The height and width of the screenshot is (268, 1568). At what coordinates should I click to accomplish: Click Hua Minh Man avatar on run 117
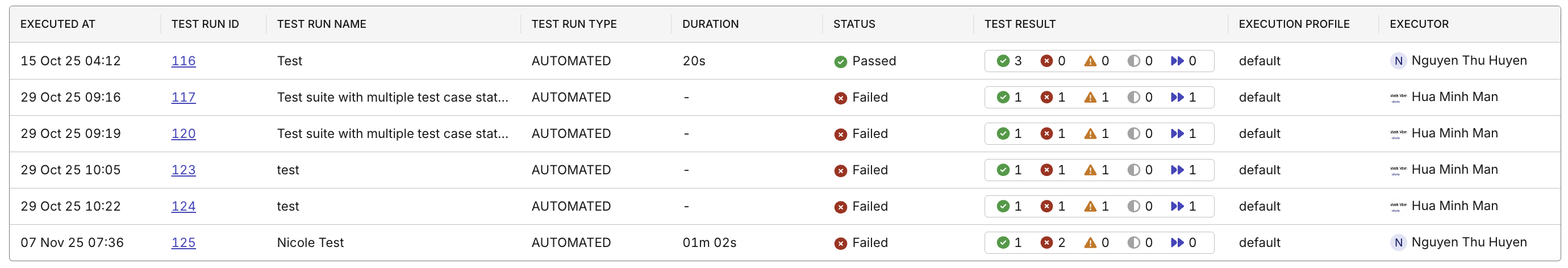(1398, 97)
